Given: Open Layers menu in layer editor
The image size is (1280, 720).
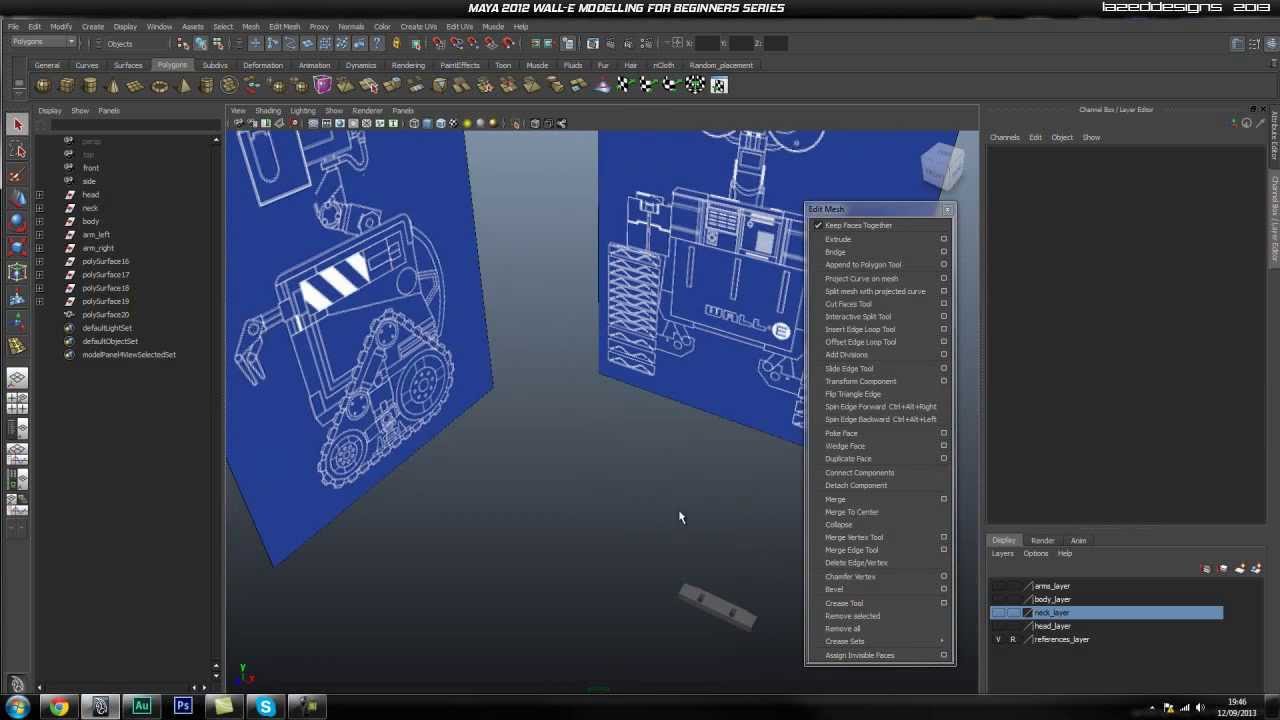Looking at the screenshot, I should pos(1002,553).
